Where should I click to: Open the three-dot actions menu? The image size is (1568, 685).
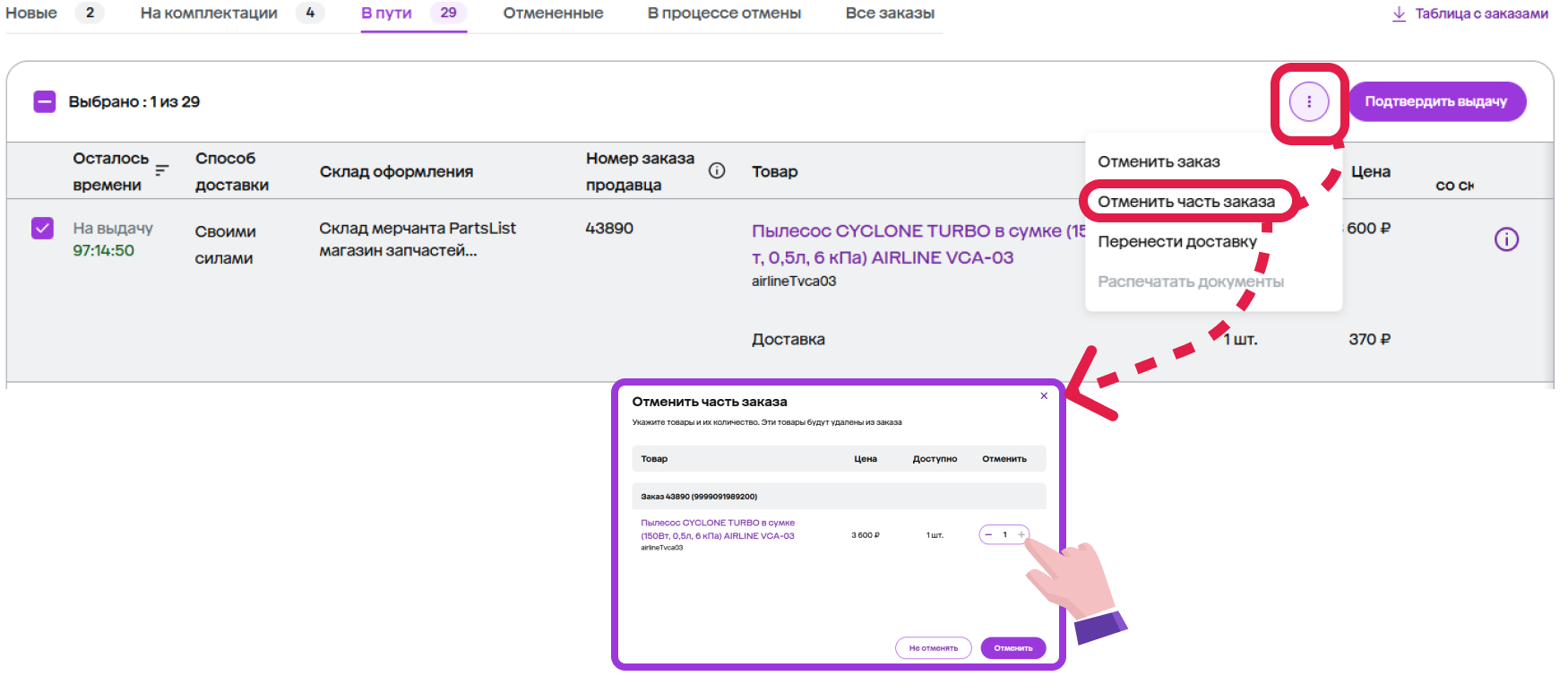tap(1308, 102)
